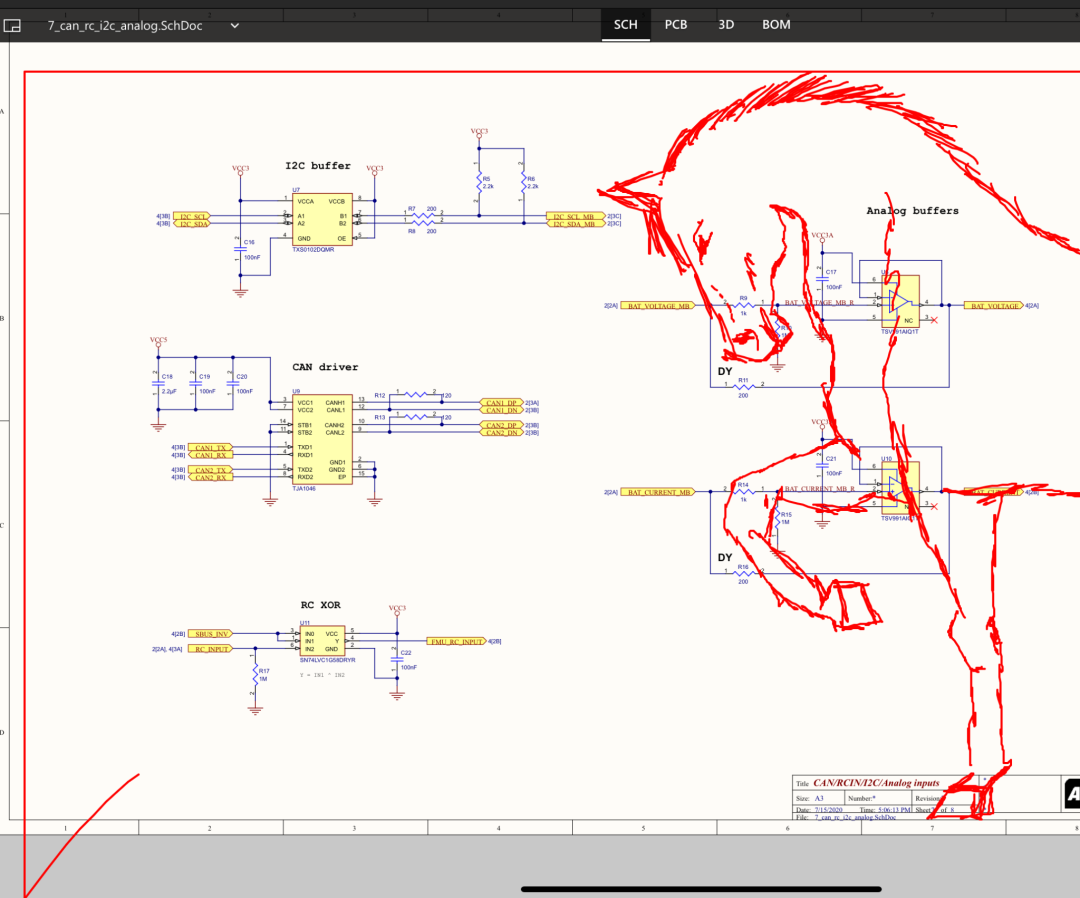Image resolution: width=1080 pixels, height=898 pixels.
Task: Select the I2C_SDA_MB output port
Action: [x=575, y=224]
